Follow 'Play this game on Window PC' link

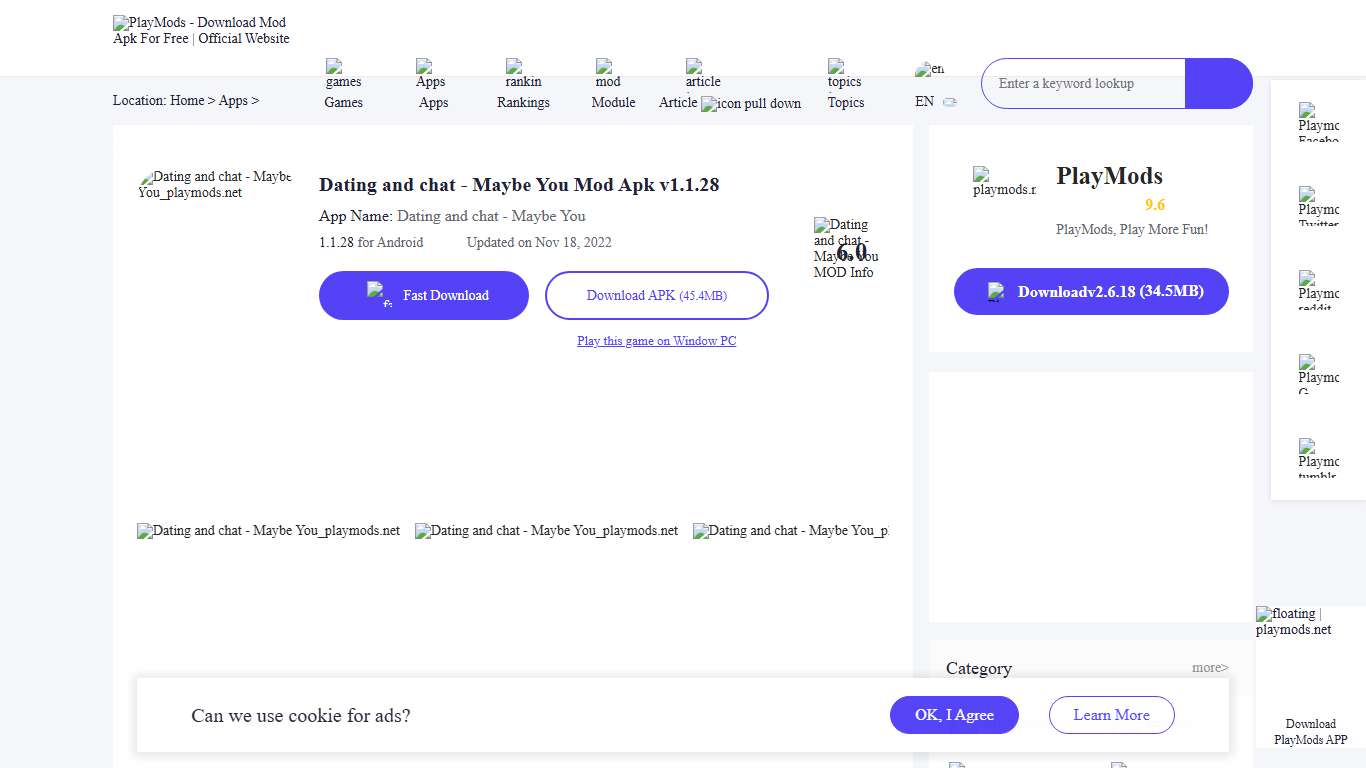(656, 341)
